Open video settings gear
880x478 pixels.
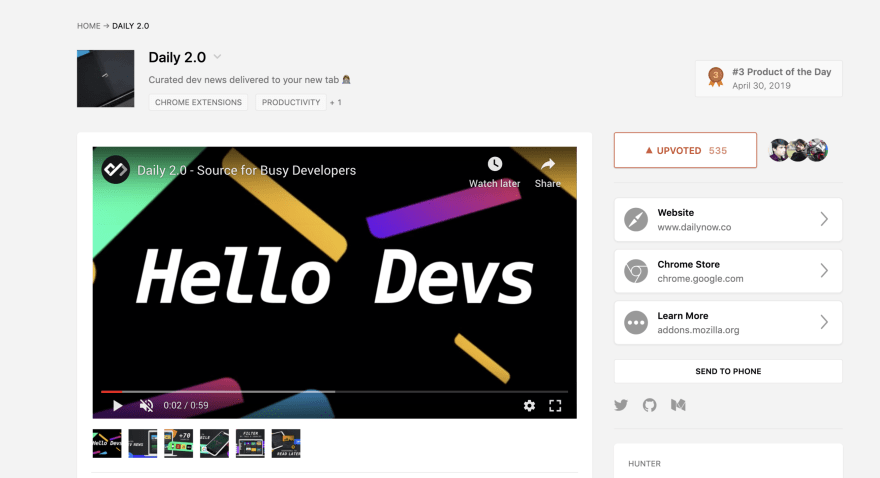click(529, 406)
